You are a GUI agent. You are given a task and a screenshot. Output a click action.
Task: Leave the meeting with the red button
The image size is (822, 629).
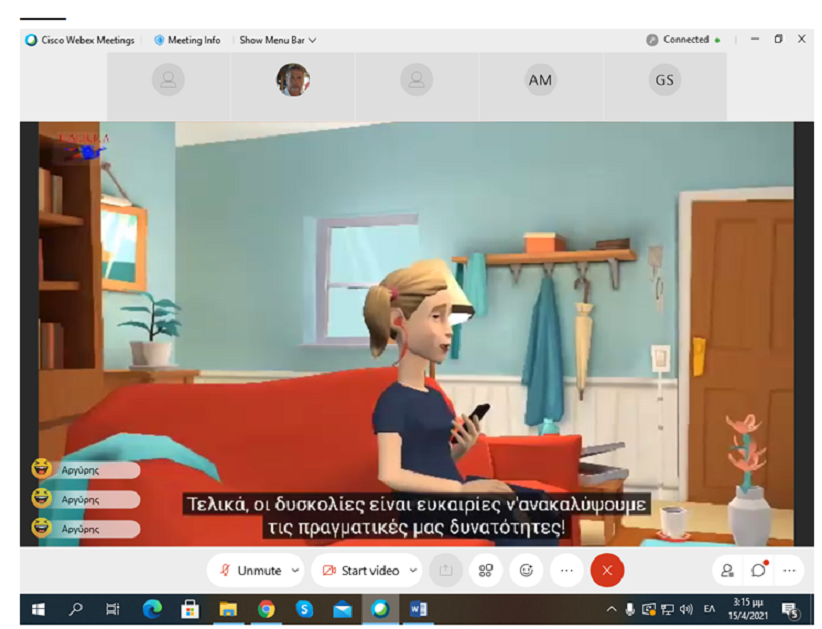coord(607,570)
